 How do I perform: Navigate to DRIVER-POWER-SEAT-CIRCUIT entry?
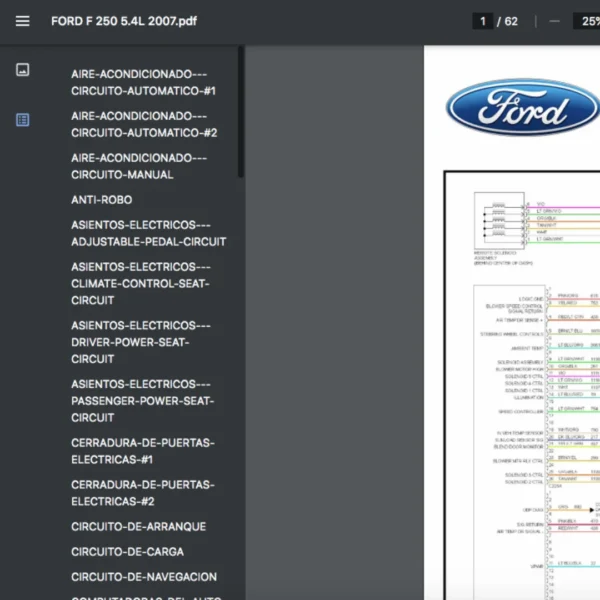141,342
